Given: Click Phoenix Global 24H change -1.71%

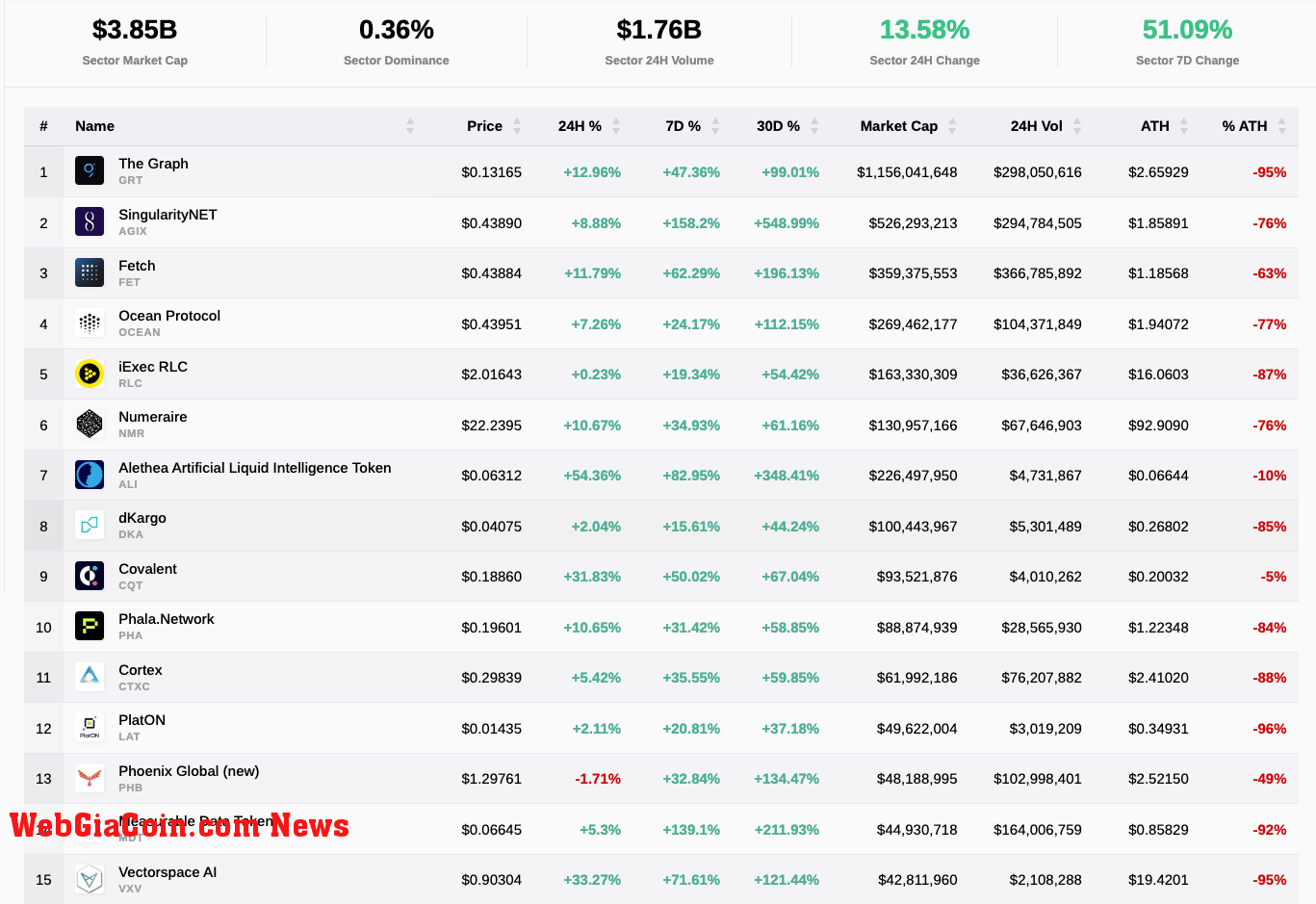Looking at the screenshot, I should (598, 779).
